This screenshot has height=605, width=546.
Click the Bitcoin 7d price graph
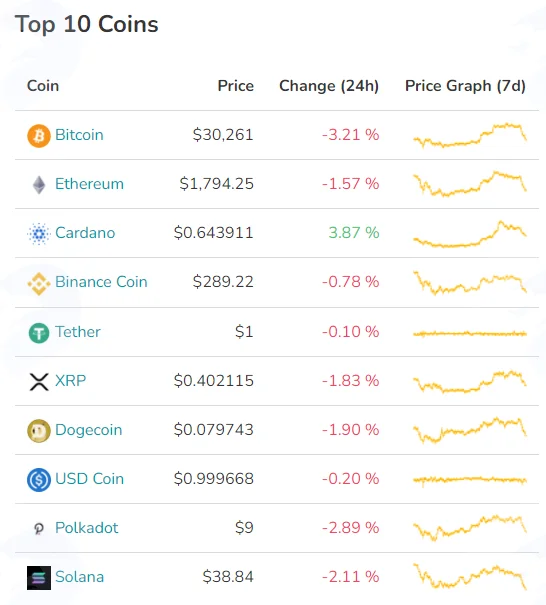pos(470,135)
